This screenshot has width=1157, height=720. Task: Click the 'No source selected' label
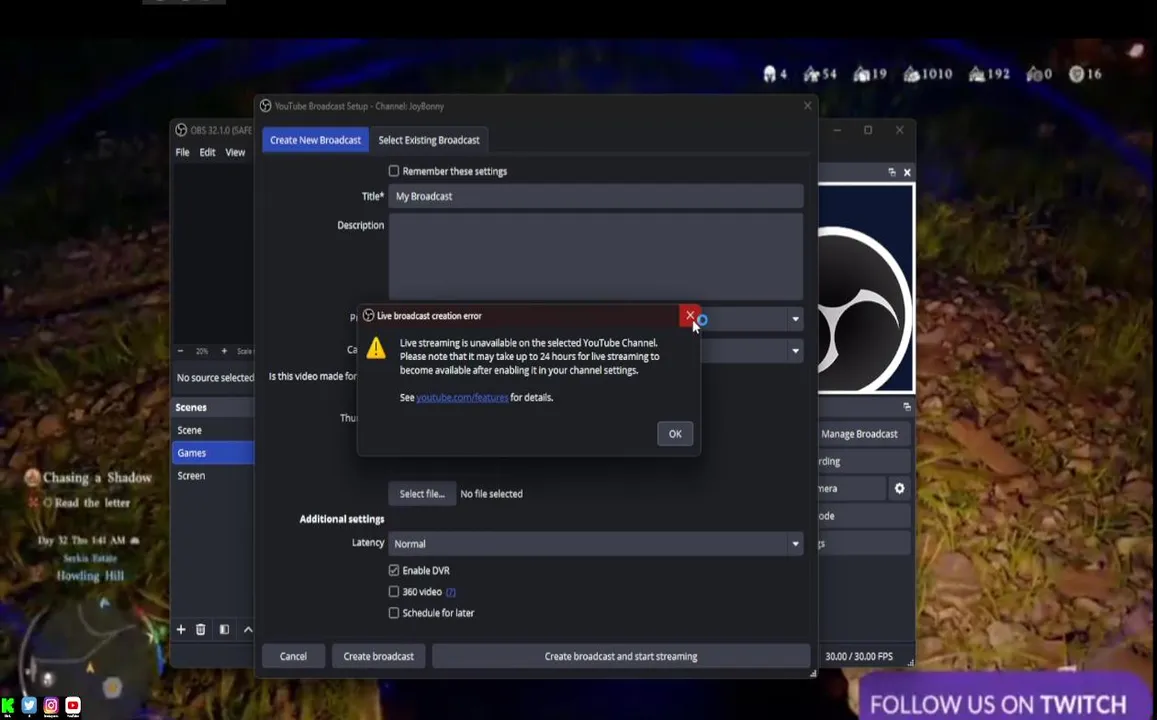point(215,378)
